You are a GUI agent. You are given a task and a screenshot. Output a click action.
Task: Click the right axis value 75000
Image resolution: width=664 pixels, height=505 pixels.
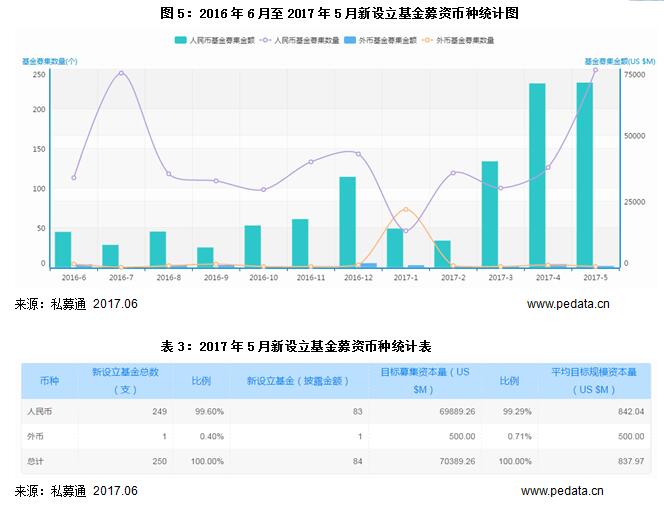point(635,75)
